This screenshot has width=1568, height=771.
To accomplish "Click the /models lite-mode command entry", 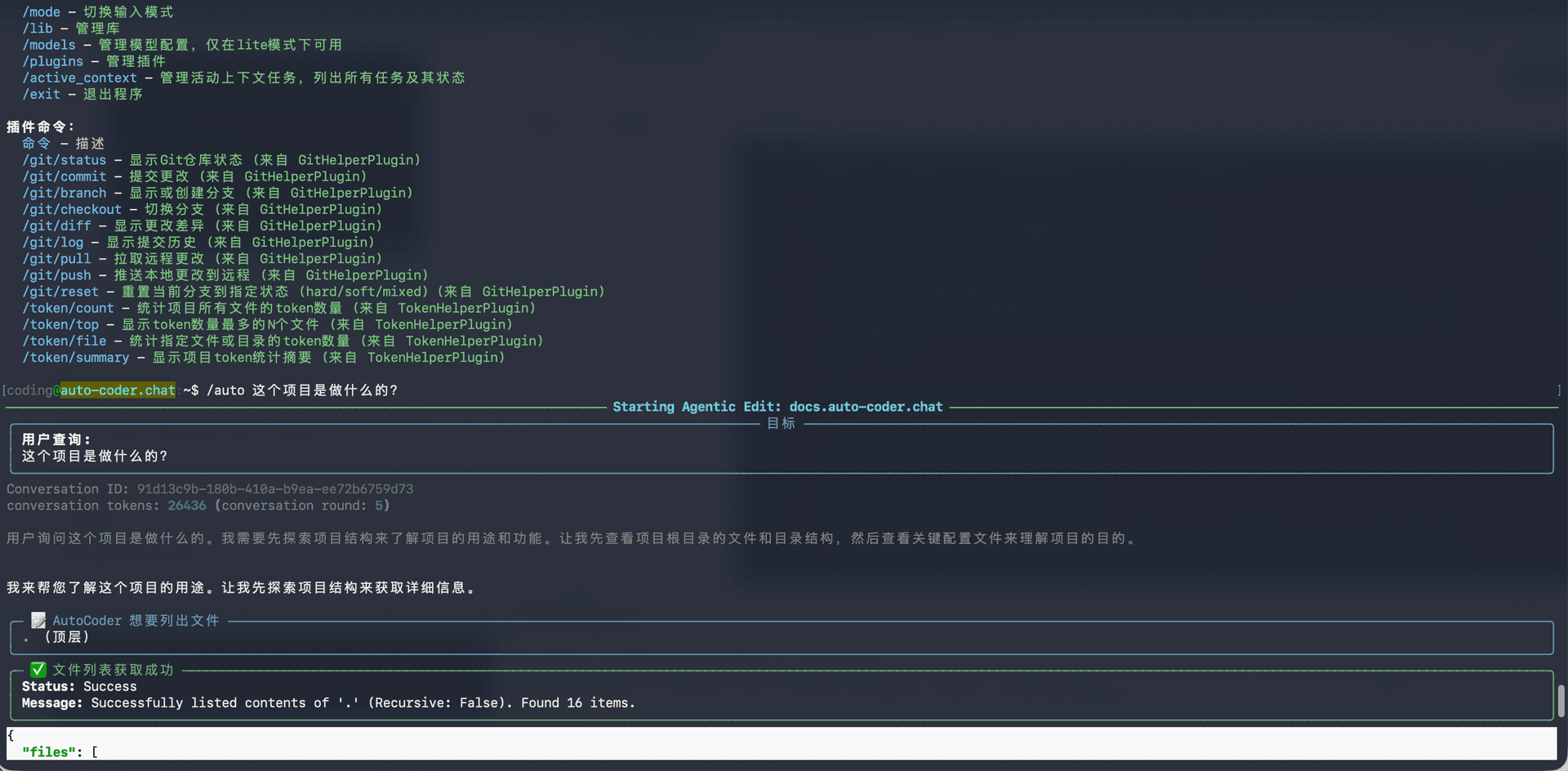I will [x=49, y=45].
